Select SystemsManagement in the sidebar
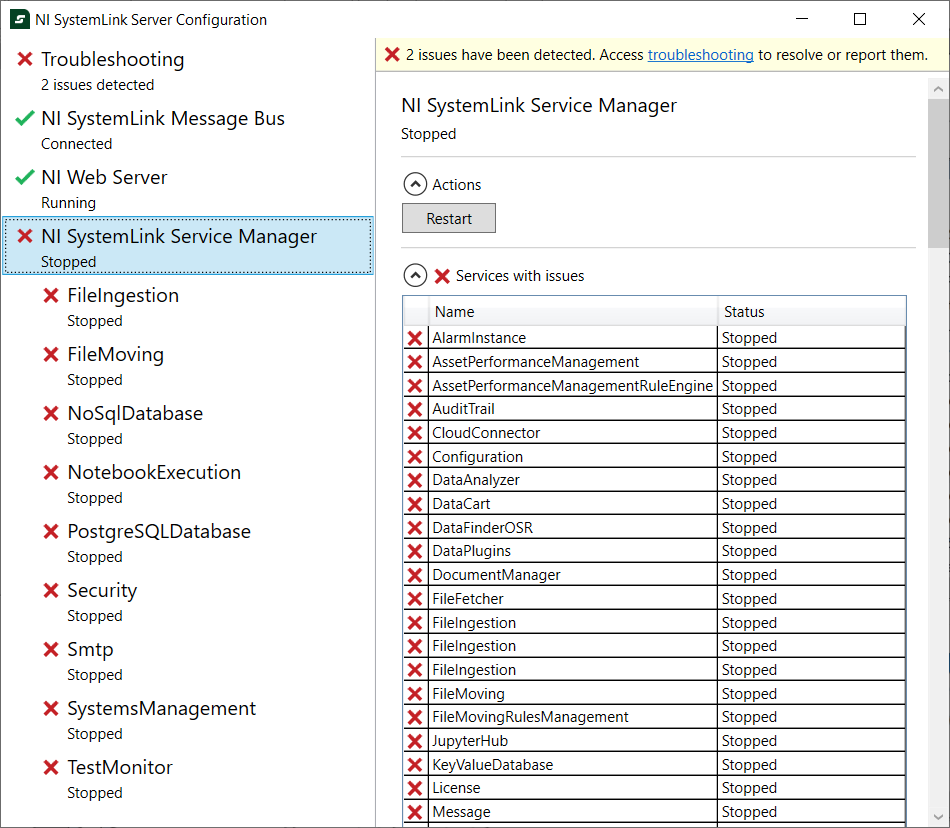The height and width of the screenshot is (828, 950). click(x=188, y=720)
